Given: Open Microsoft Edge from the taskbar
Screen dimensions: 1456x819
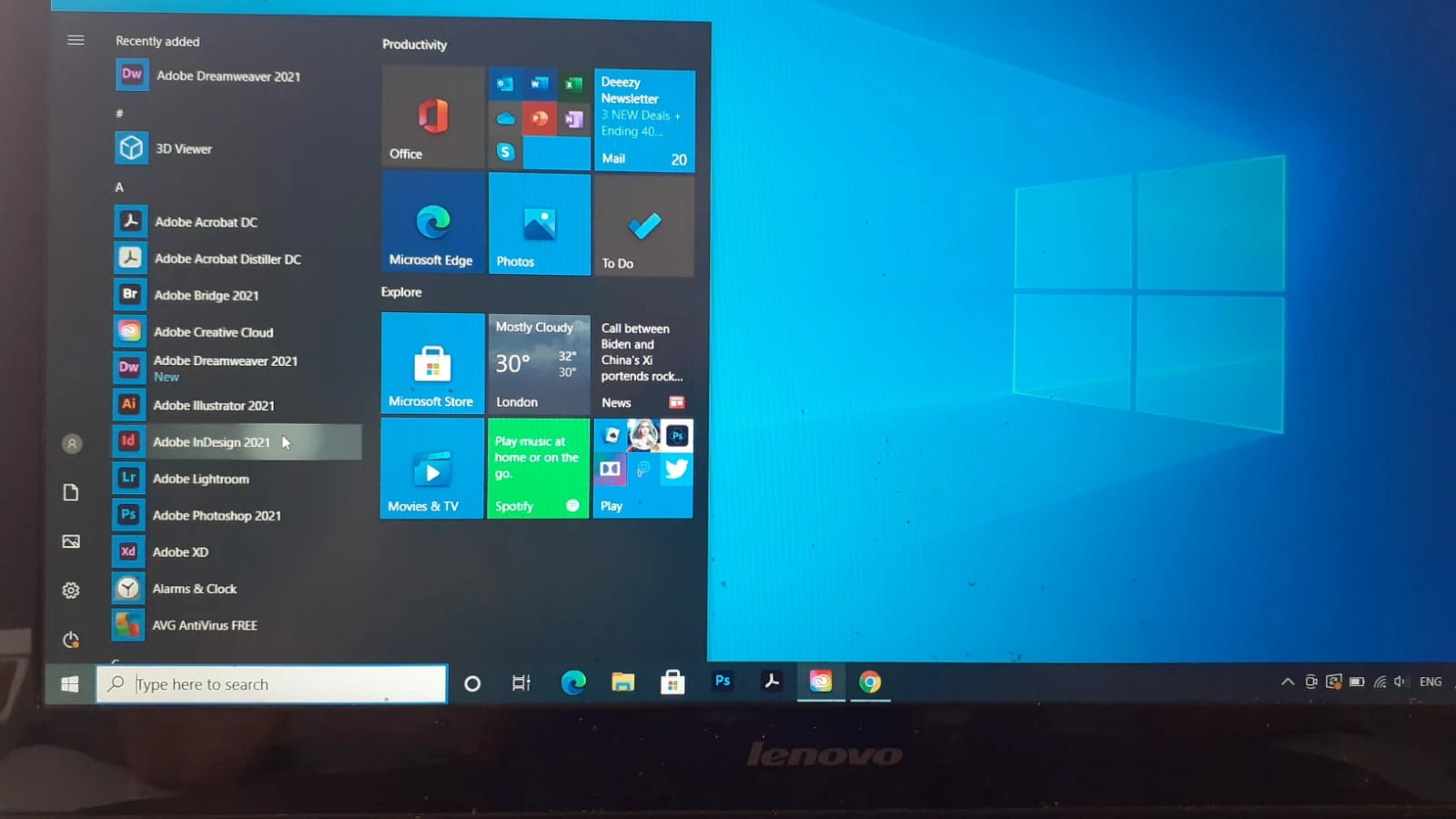Looking at the screenshot, I should [x=573, y=682].
